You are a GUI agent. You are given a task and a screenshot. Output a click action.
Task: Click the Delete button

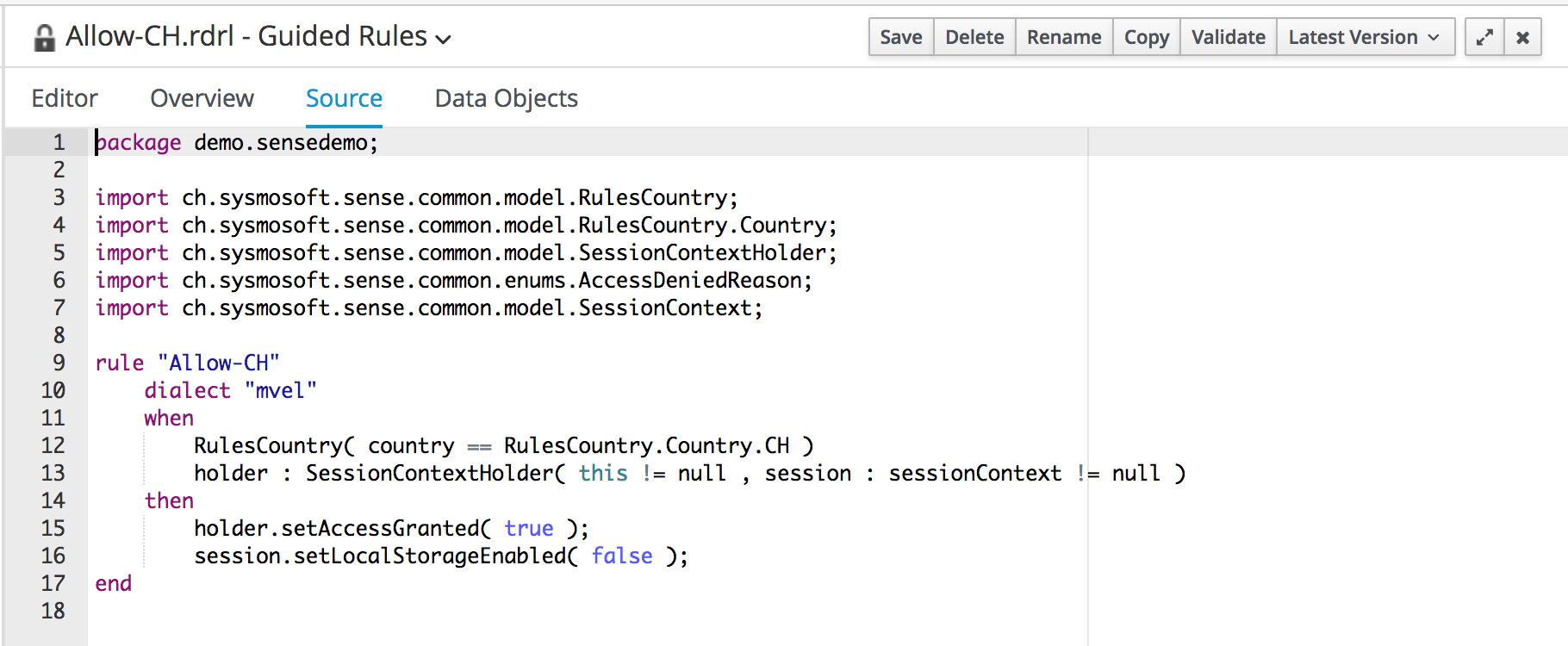click(x=974, y=37)
